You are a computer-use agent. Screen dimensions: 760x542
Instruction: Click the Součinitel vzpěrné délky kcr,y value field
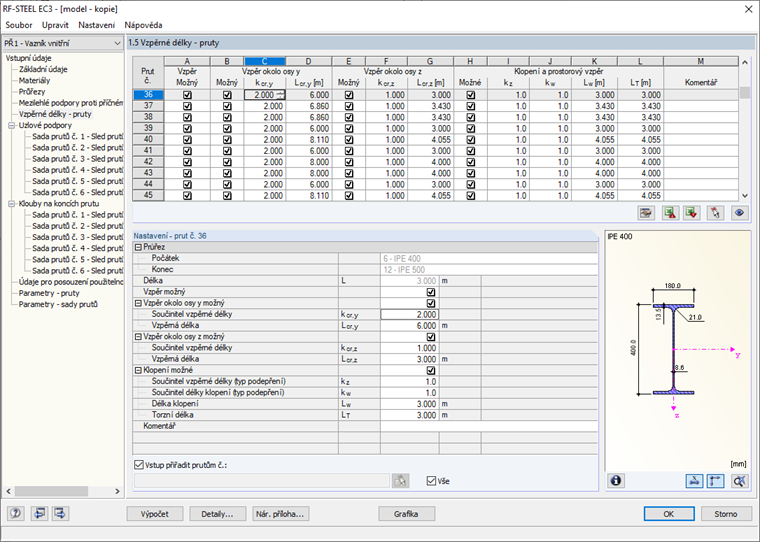409,314
